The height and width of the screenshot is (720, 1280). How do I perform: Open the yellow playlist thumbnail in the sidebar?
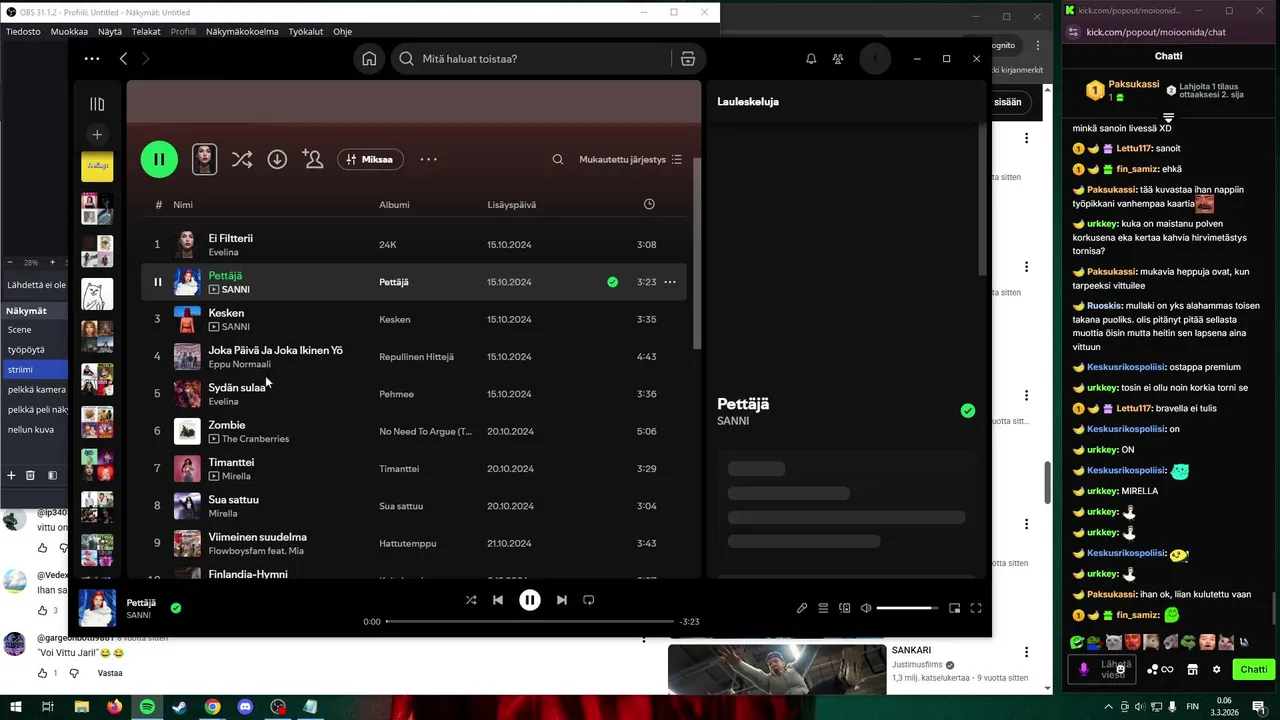(97, 166)
